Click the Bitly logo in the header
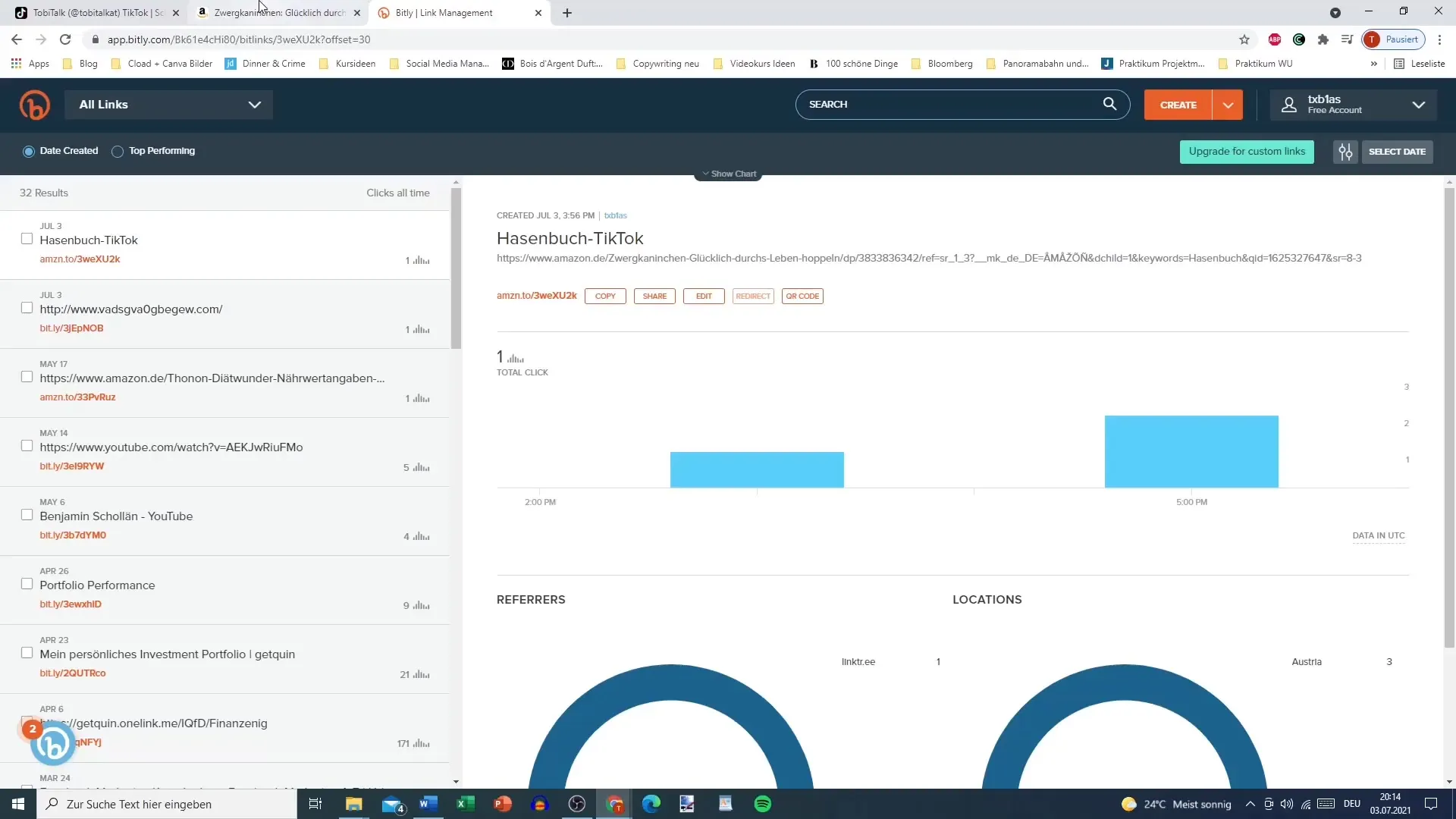Screen dimensions: 1456x819 (x=34, y=105)
